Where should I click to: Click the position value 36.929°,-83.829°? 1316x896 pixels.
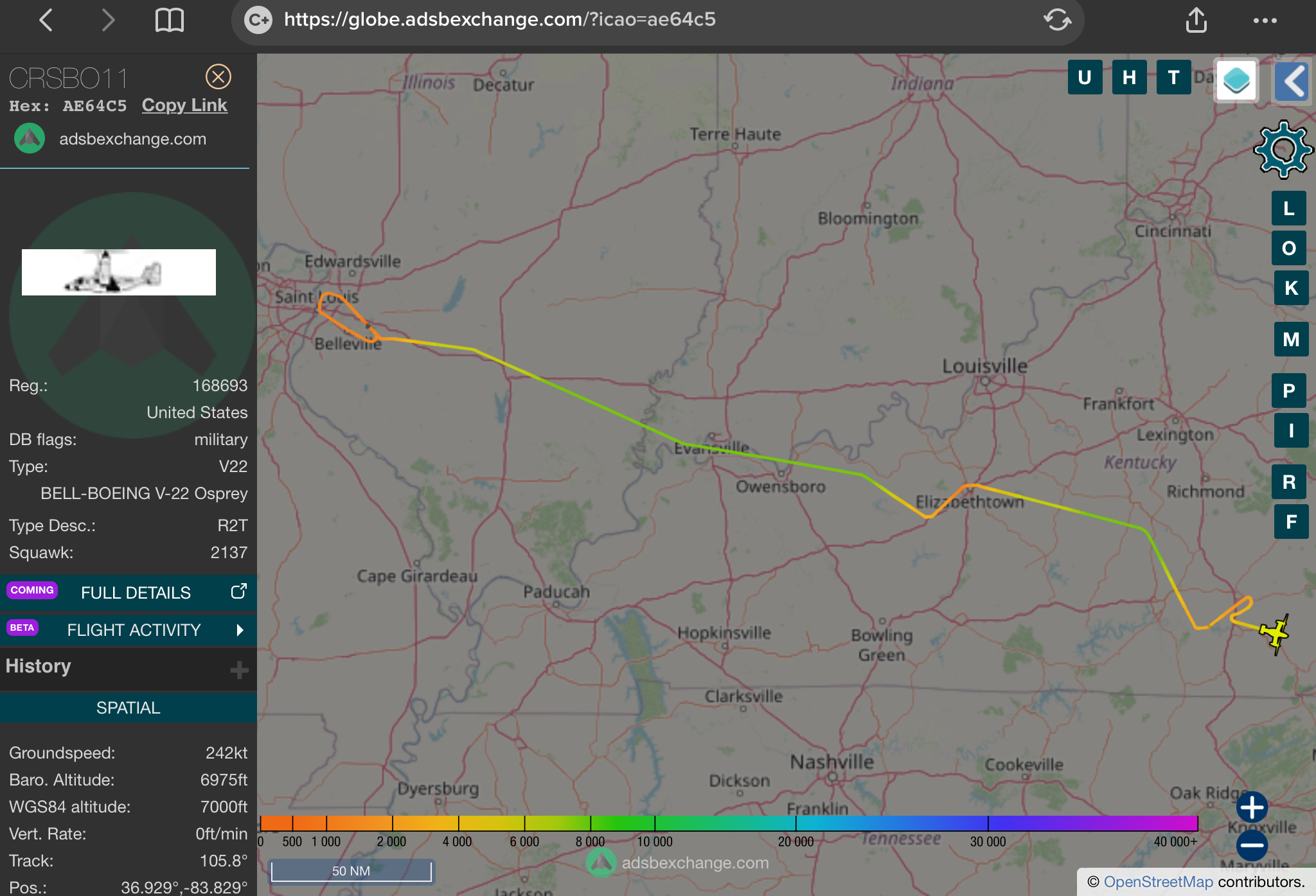184,887
